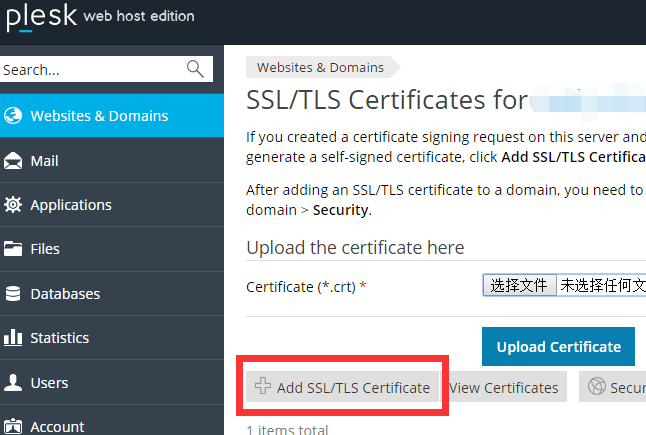Click the certificate file chooser button
The image size is (646, 435).
pyautogui.click(x=518, y=286)
